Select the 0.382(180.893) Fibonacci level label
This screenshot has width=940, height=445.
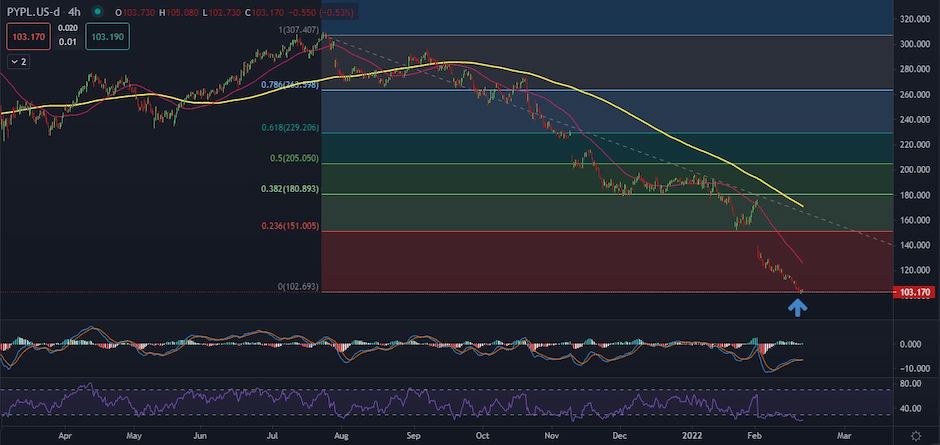pos(292,188)
